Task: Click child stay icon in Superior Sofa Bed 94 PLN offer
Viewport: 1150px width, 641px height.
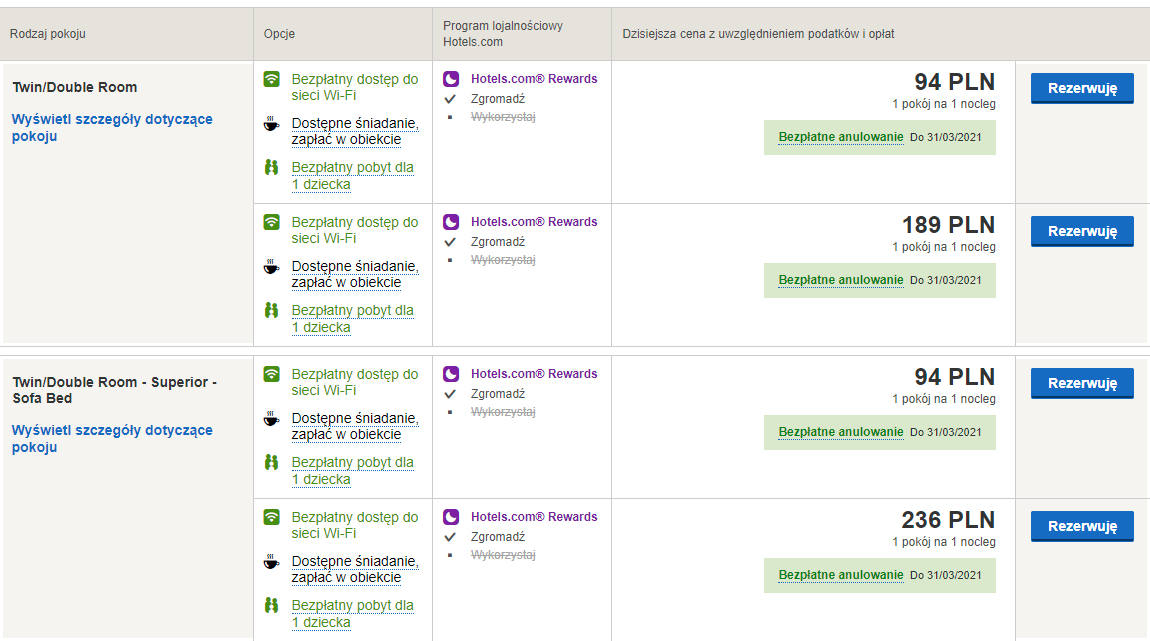Action: pyautogui.click(x=271, y=463)
